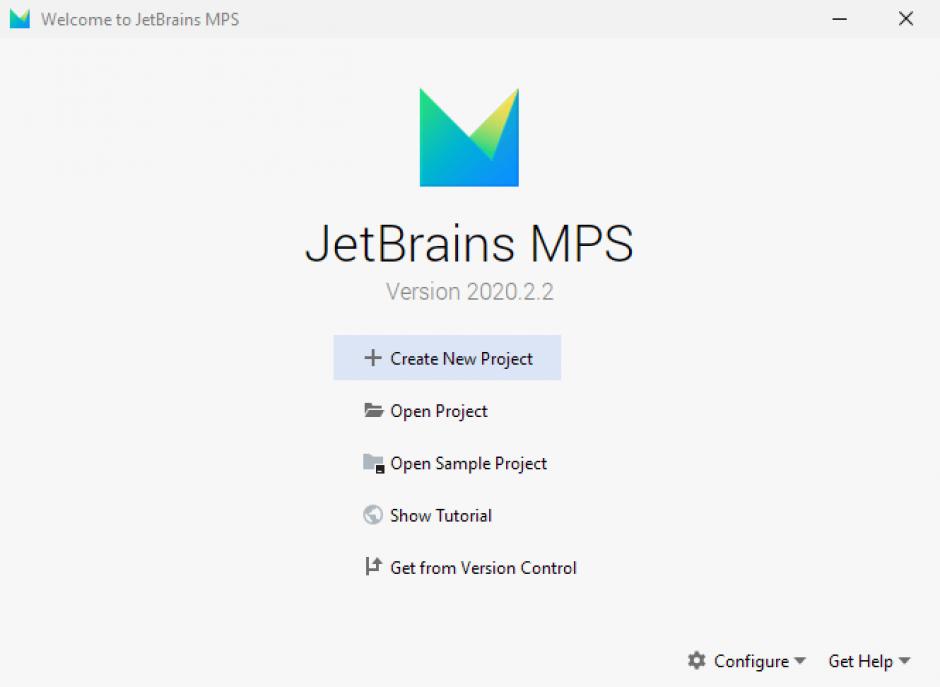
Task: Click the globe icon beside Show Tutorial
Action: 373,515
